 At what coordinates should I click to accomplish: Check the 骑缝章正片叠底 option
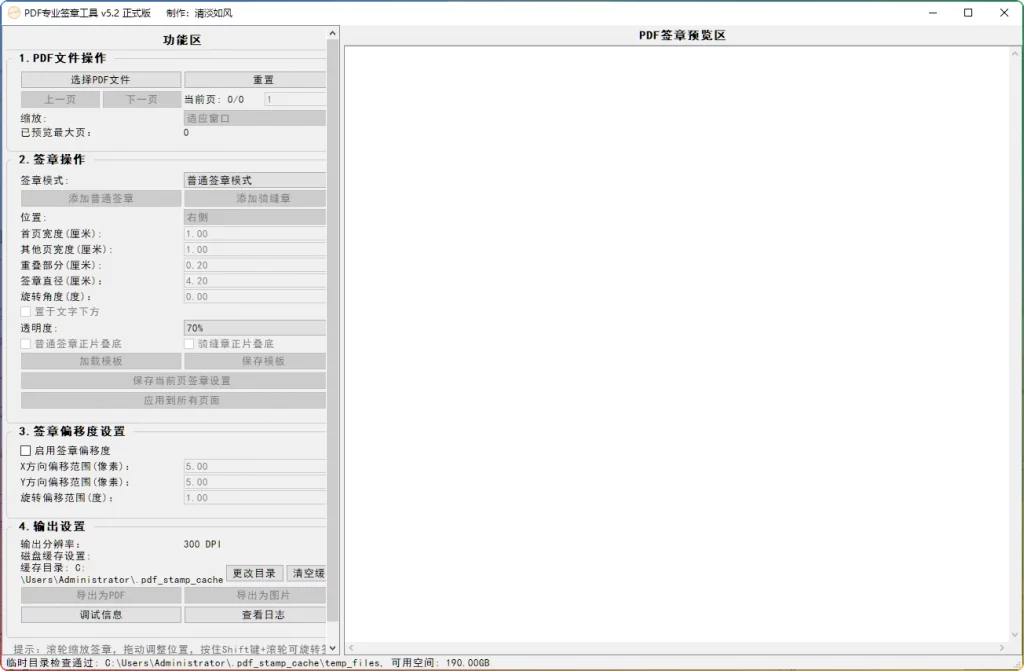point(188,343)
